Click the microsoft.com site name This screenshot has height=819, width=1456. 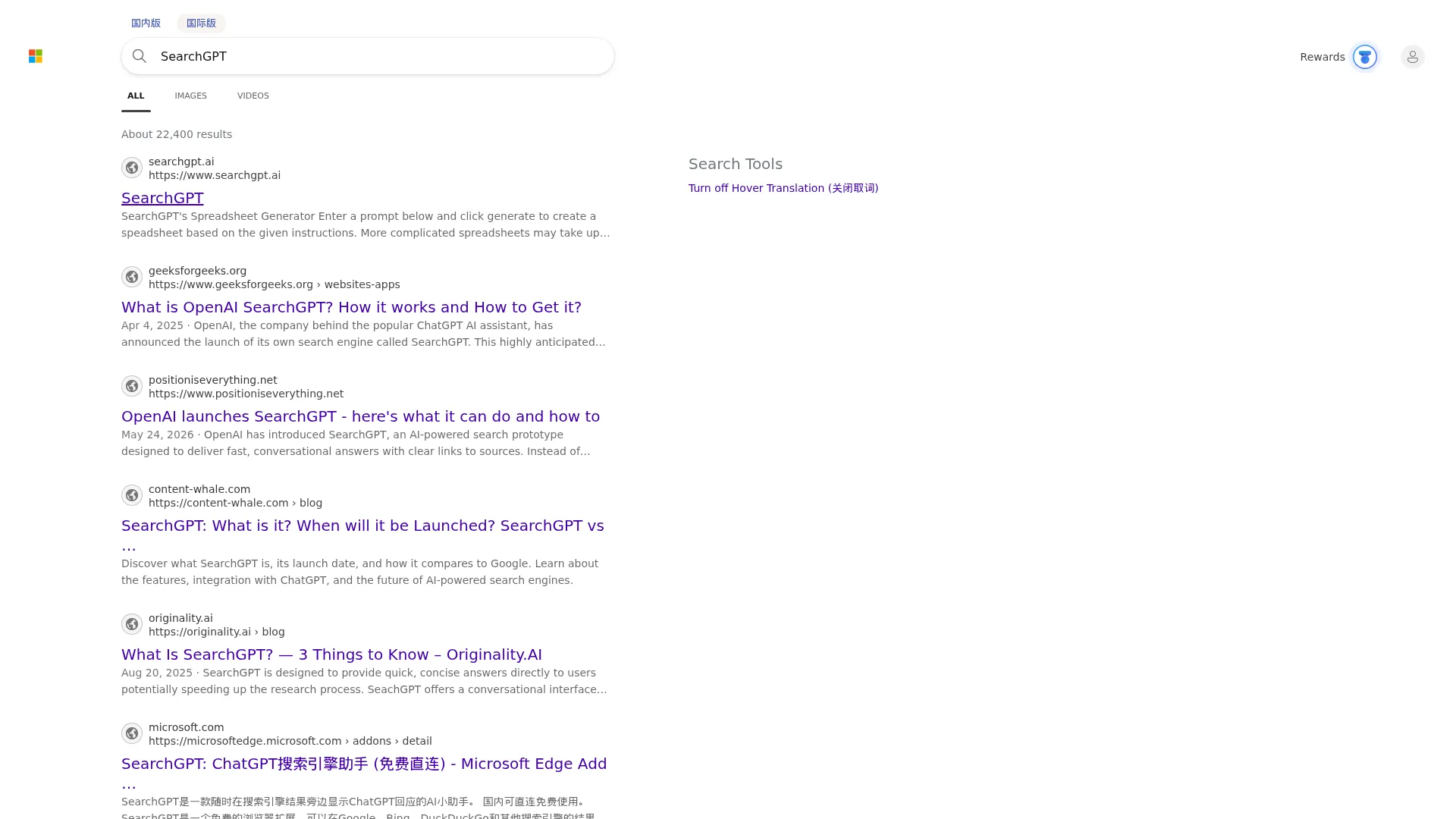click(186, 727)
